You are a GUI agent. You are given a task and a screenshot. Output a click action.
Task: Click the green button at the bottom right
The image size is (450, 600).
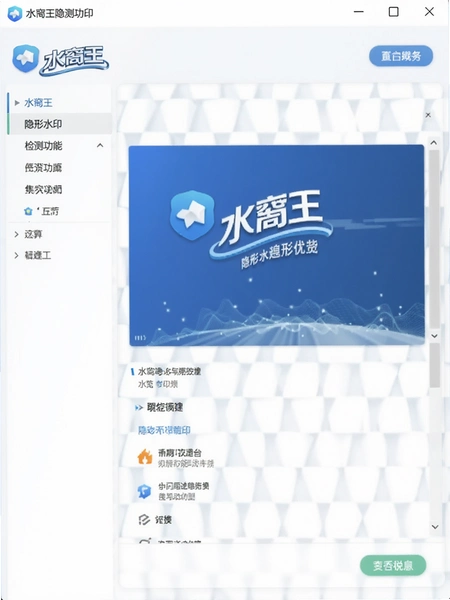click(x=393, y=565)
